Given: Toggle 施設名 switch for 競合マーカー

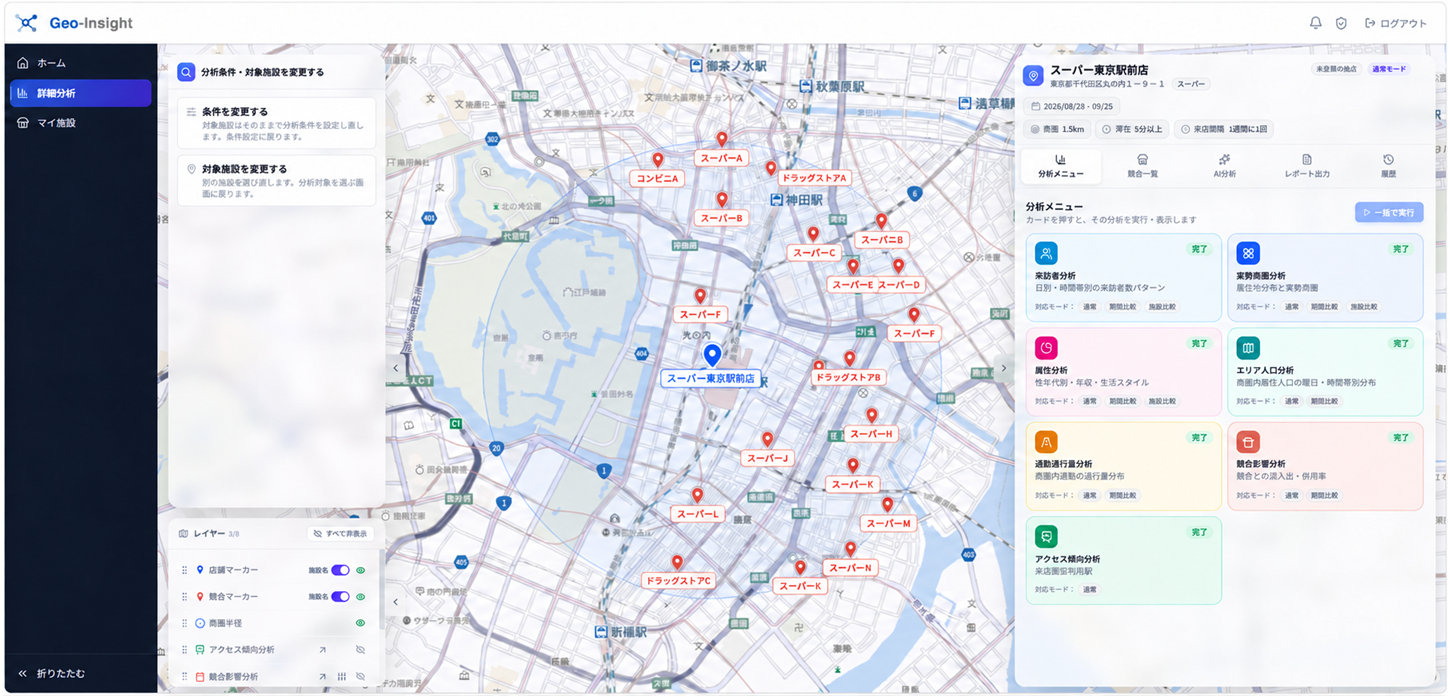Looking at the screenshot, I should [x=340, y=597].
